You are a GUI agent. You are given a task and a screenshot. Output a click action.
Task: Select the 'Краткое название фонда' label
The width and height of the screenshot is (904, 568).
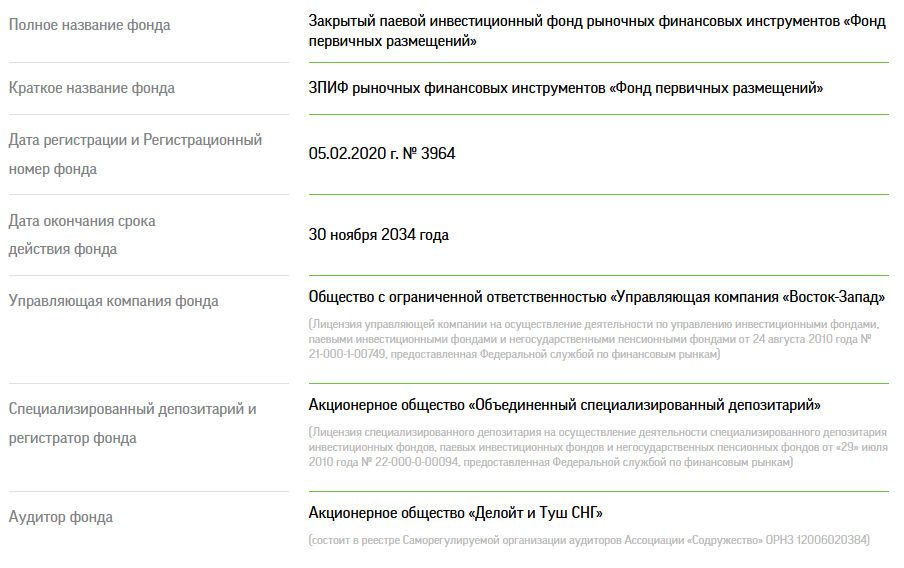click(92, 88)
